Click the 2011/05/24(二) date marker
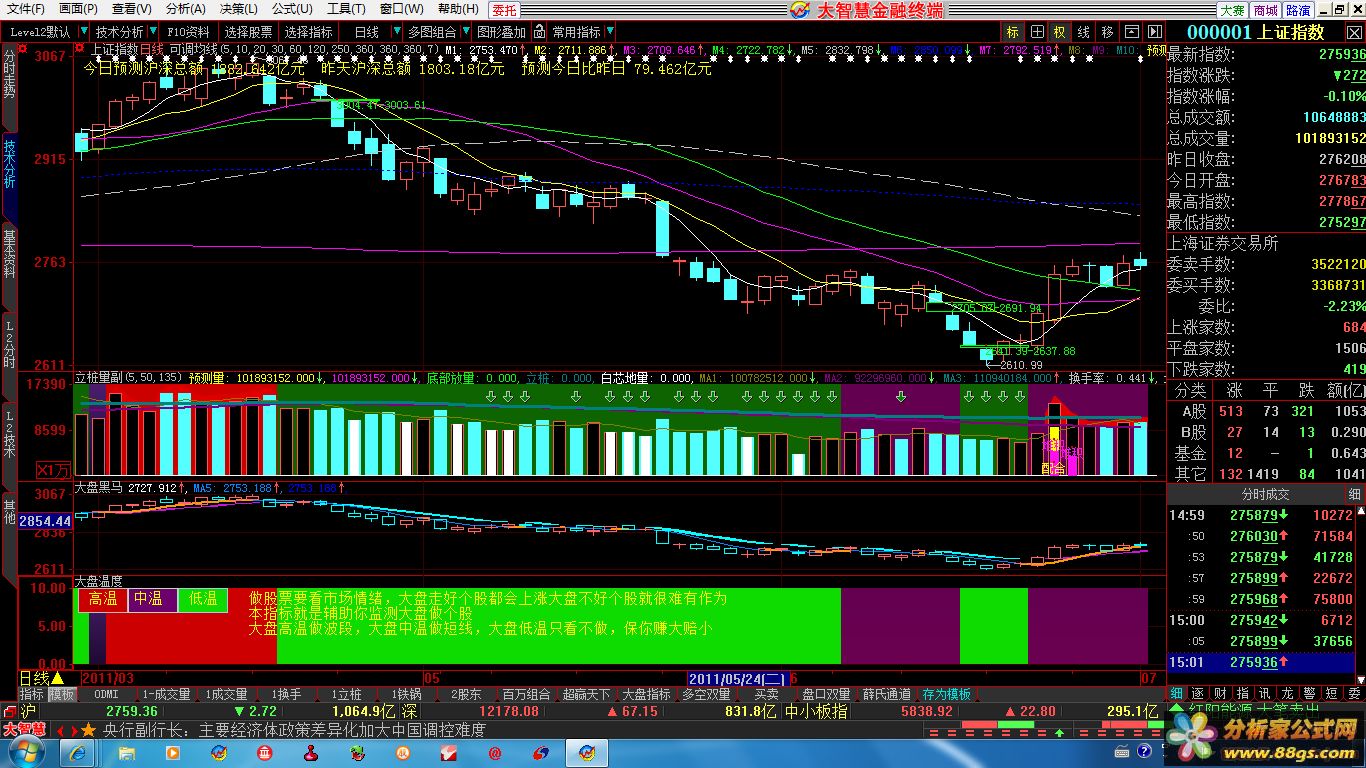This screenshot has width=1366, height=768. pos(737,677)
